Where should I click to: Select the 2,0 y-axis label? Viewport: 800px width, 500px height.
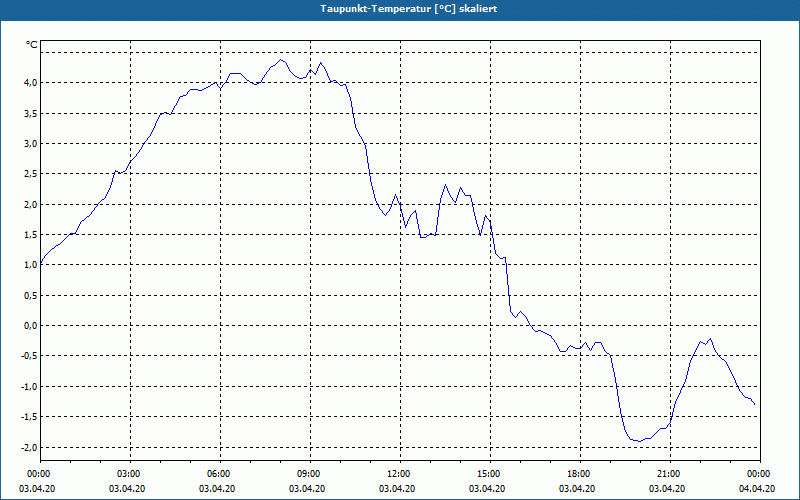(x=31, y=204)
